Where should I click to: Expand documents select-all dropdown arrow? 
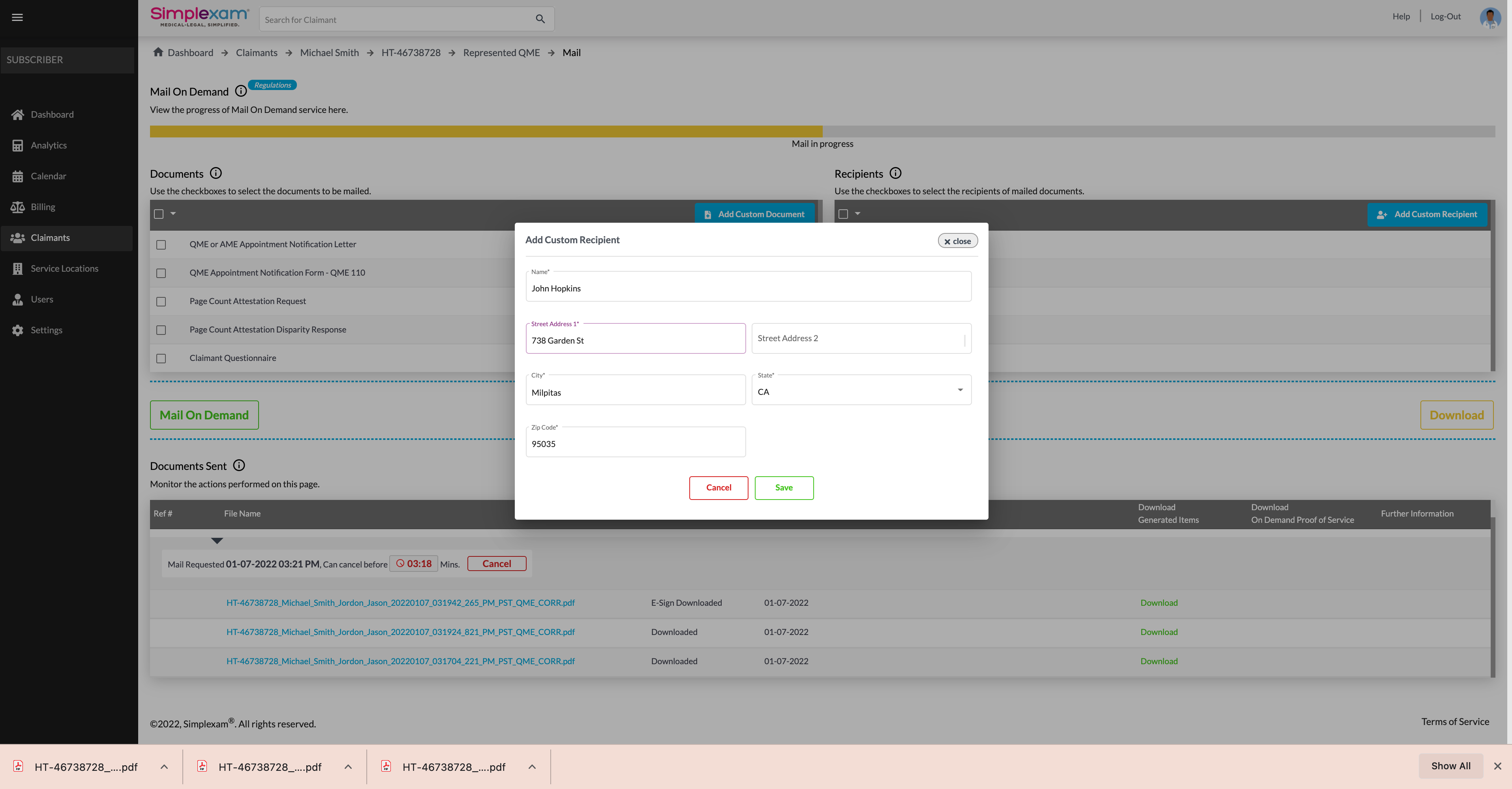(173, 214)
